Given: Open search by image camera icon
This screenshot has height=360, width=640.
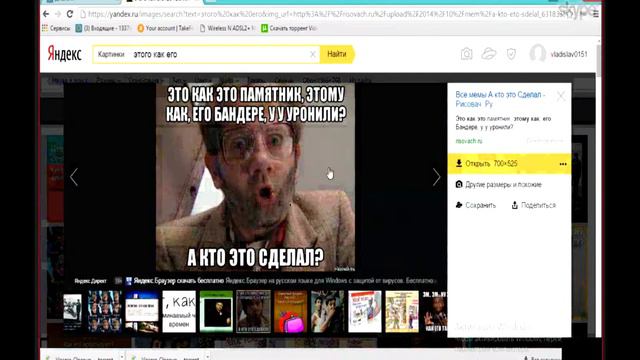Looking at the screenshot, I should pyautogui.click(x=467, y=54).
